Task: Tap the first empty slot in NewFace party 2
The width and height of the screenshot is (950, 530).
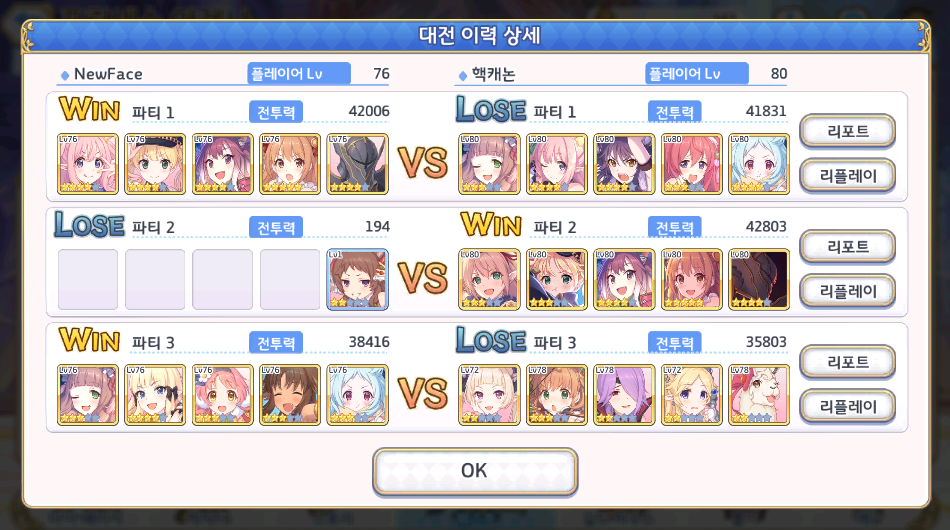Action: (88, 279)
